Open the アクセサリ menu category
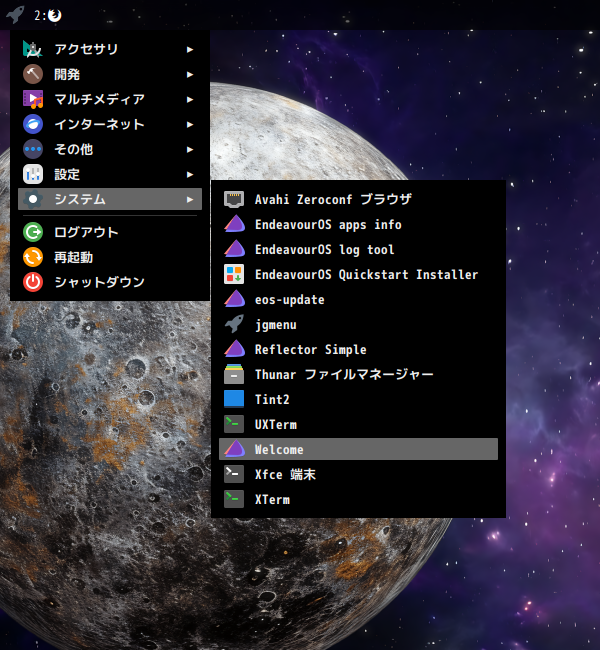Viewport: 600px width, 650px height. (110, 49)
